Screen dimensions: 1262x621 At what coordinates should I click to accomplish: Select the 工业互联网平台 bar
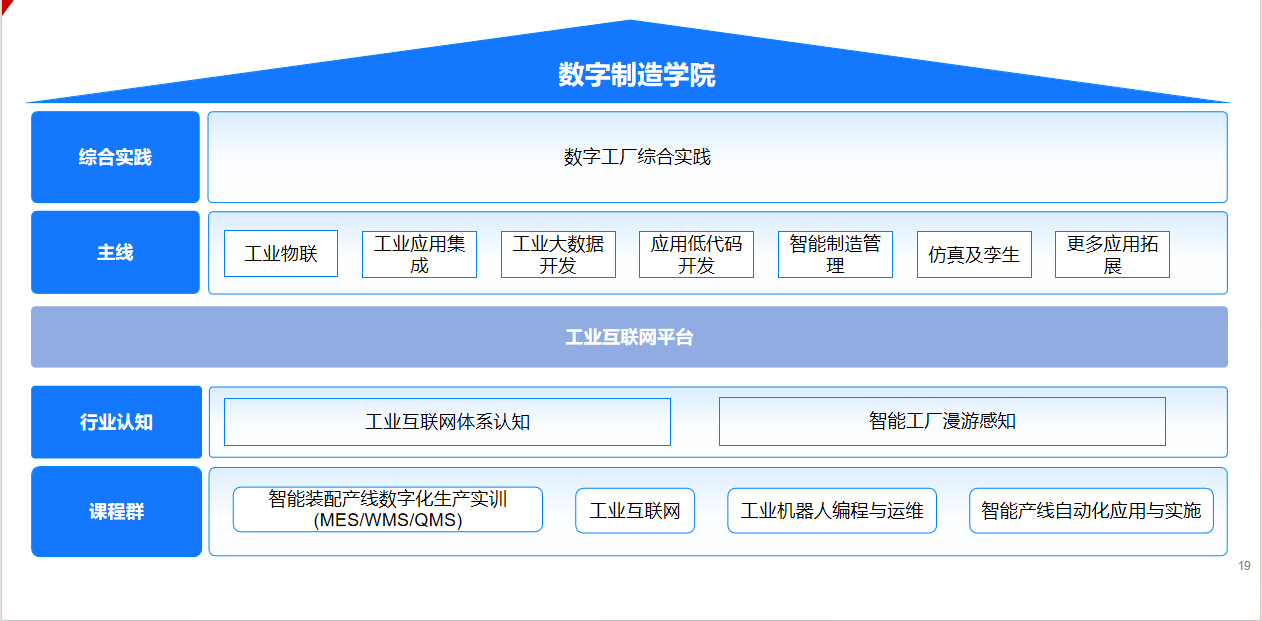coord(629,337)
